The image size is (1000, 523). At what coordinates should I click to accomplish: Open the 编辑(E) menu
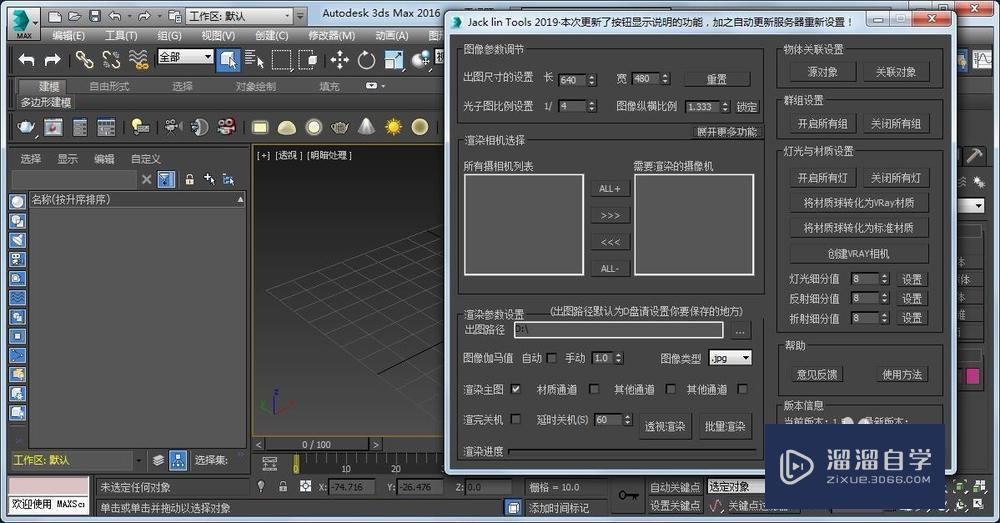pos(68,36)
